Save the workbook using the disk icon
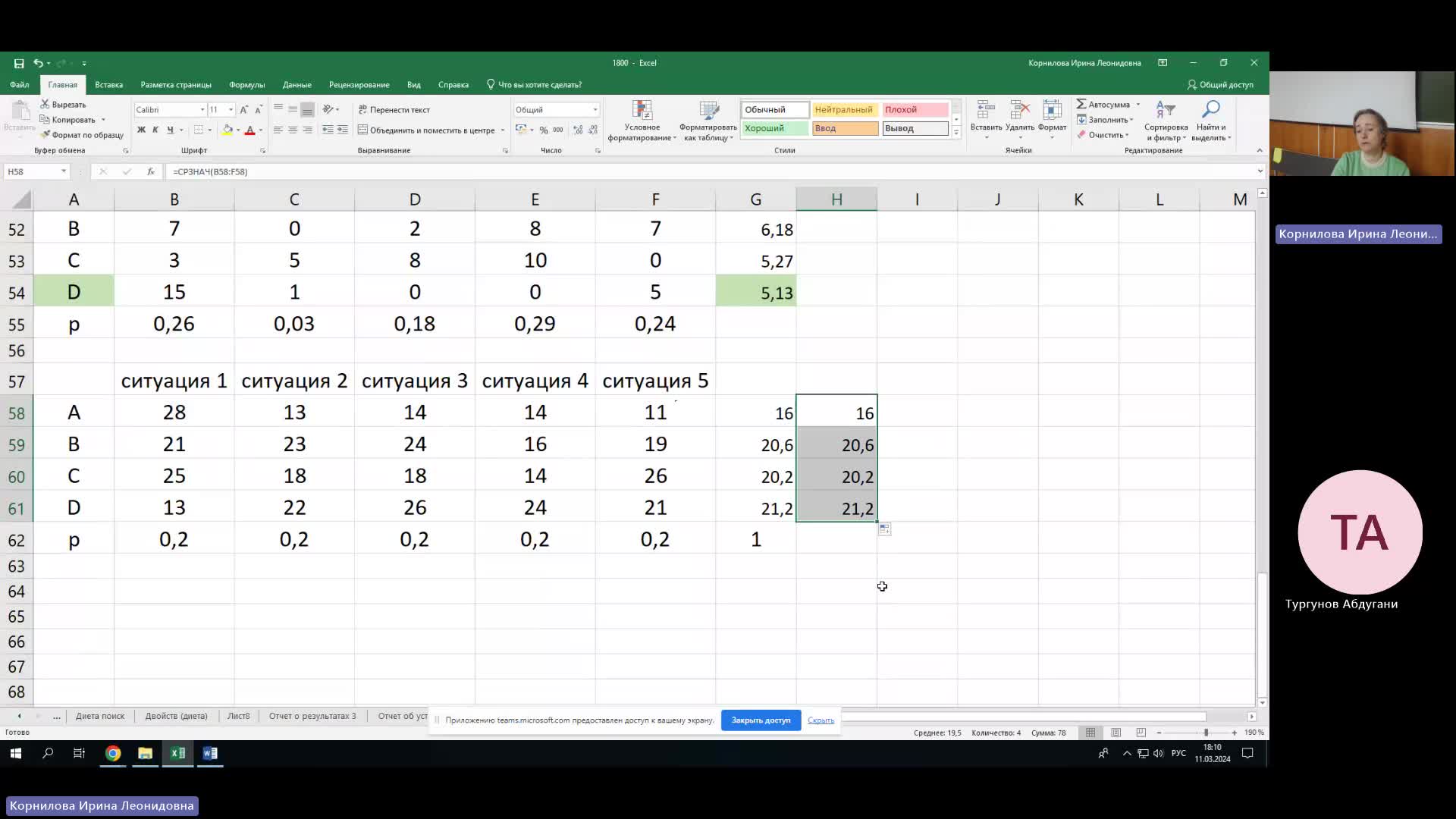 coord(18,63)
